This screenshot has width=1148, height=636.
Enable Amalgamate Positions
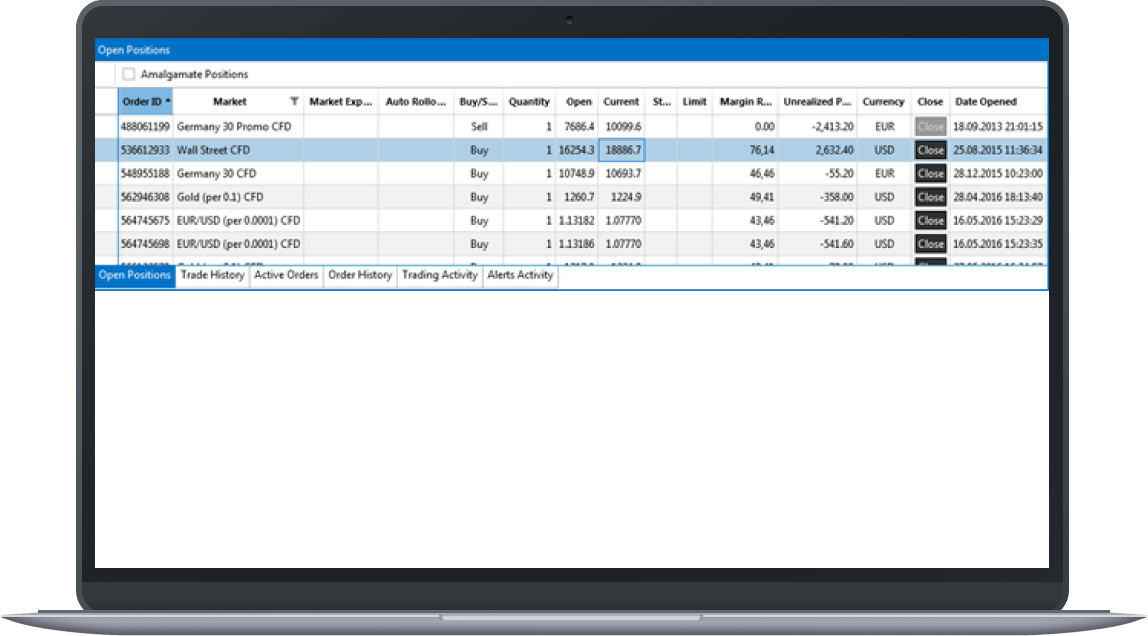[128, 73]
